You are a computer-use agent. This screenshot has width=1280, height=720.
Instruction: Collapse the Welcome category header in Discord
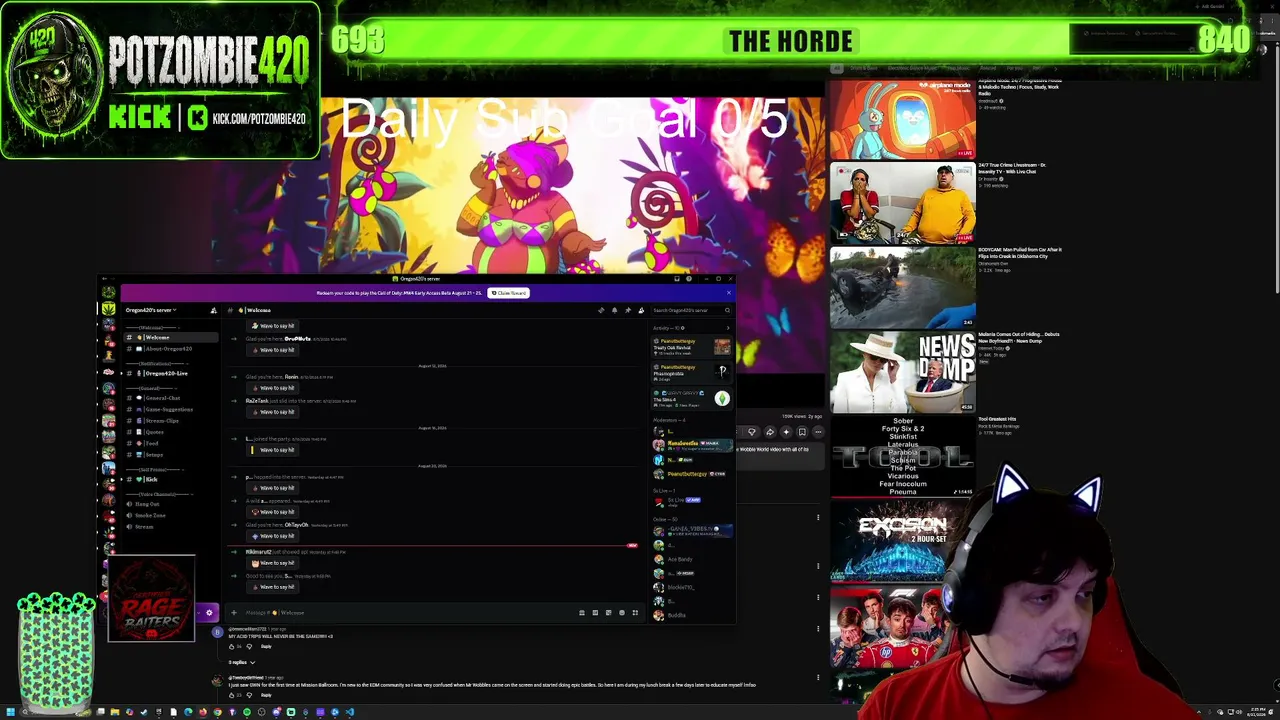pyautogui.click(x=151, y=327)
